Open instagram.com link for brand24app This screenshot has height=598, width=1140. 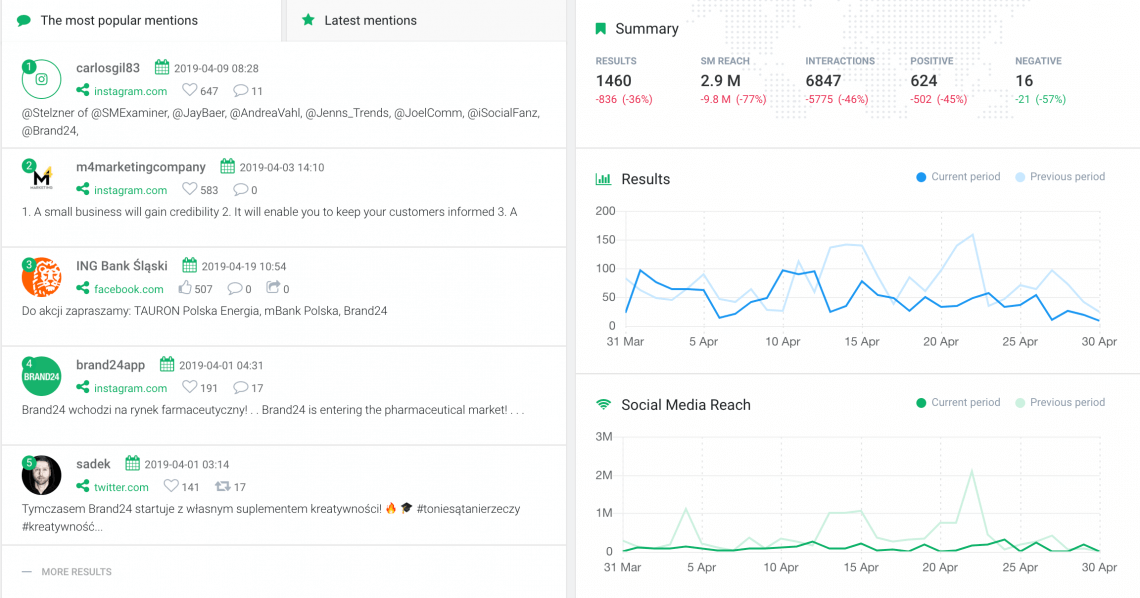pos(130,388)
